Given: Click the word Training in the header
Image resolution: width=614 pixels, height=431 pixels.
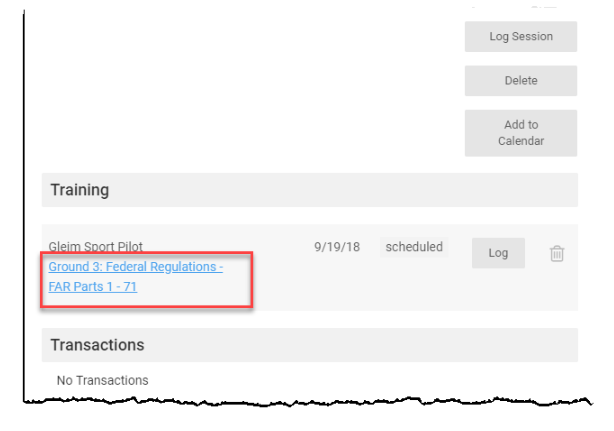Looking at the screenshot, I should pos(80,190).
